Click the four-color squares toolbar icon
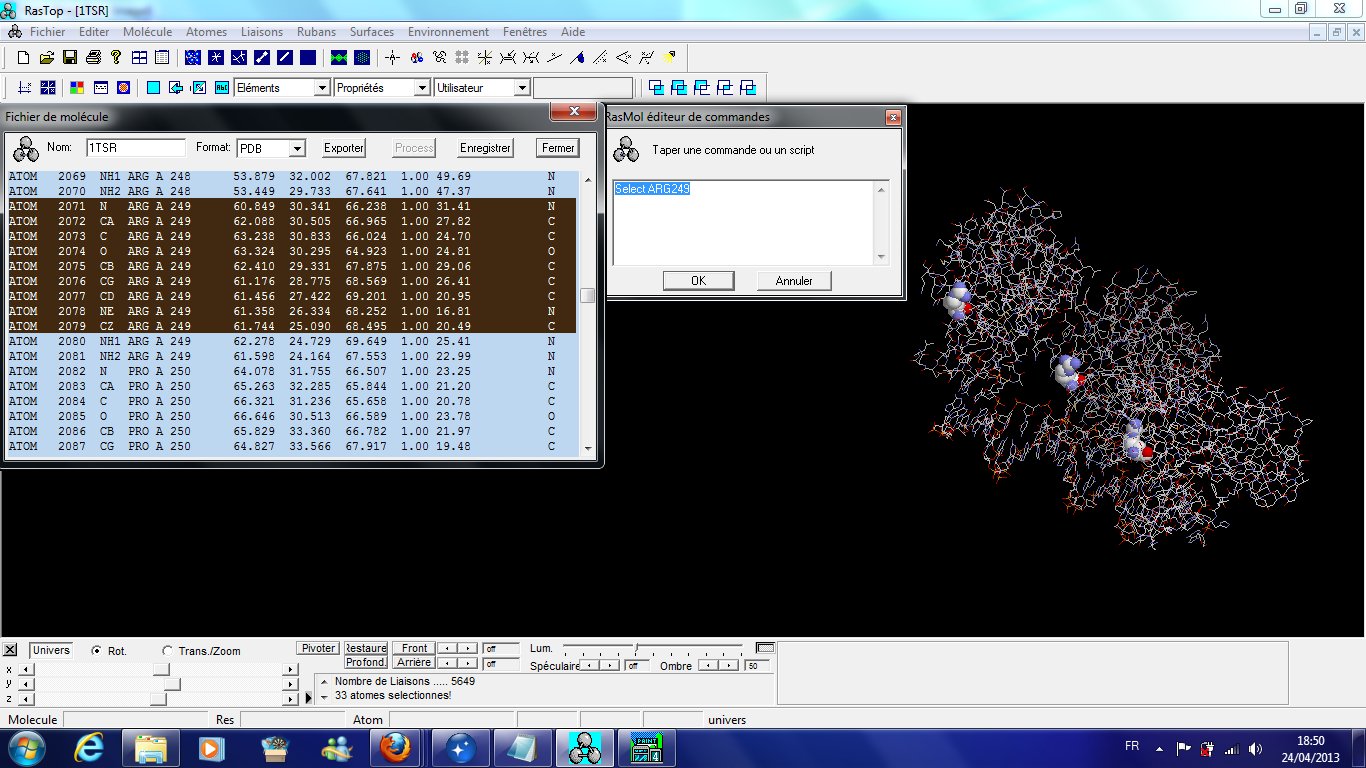 77,88
